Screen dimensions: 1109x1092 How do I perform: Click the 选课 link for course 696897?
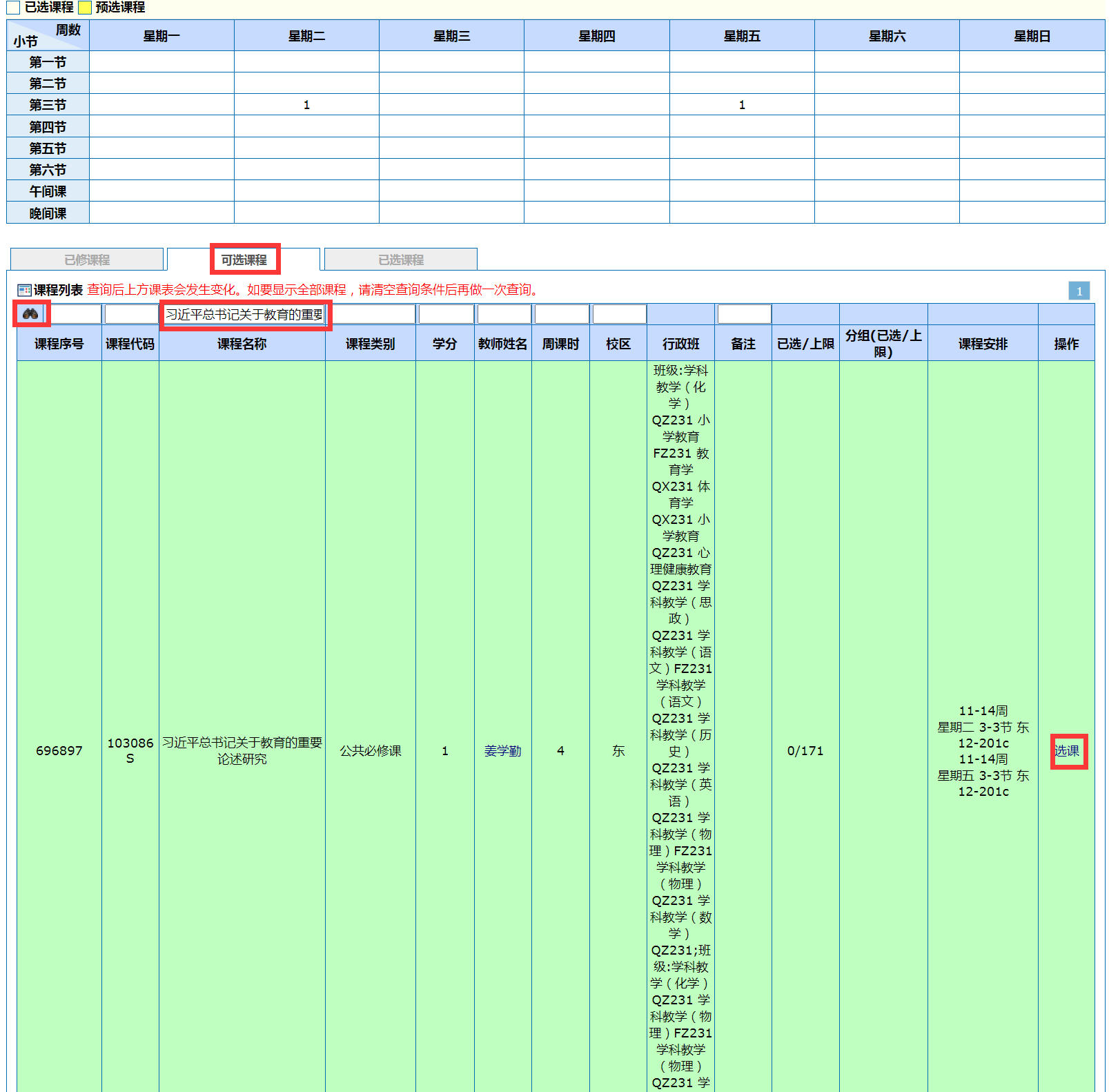[1067, 751]
